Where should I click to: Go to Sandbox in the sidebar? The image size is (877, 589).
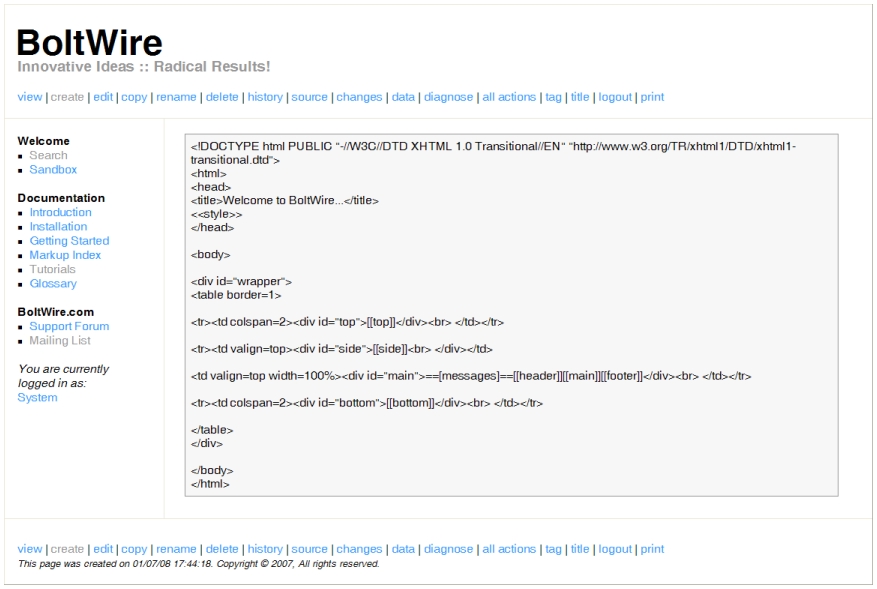(53, 169)
